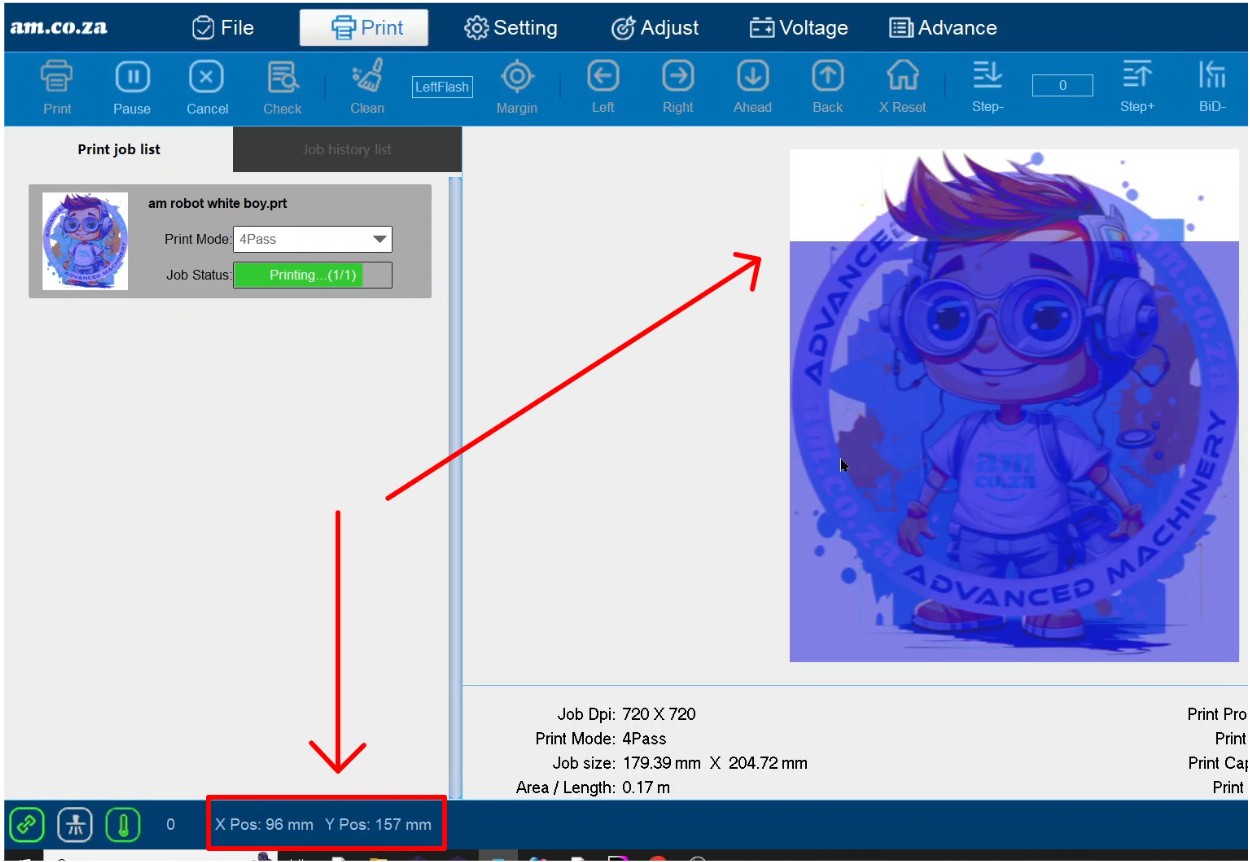Click the X Reset home icon
Viewport: 1250px width, 862px height.
(x=902, y=76)
